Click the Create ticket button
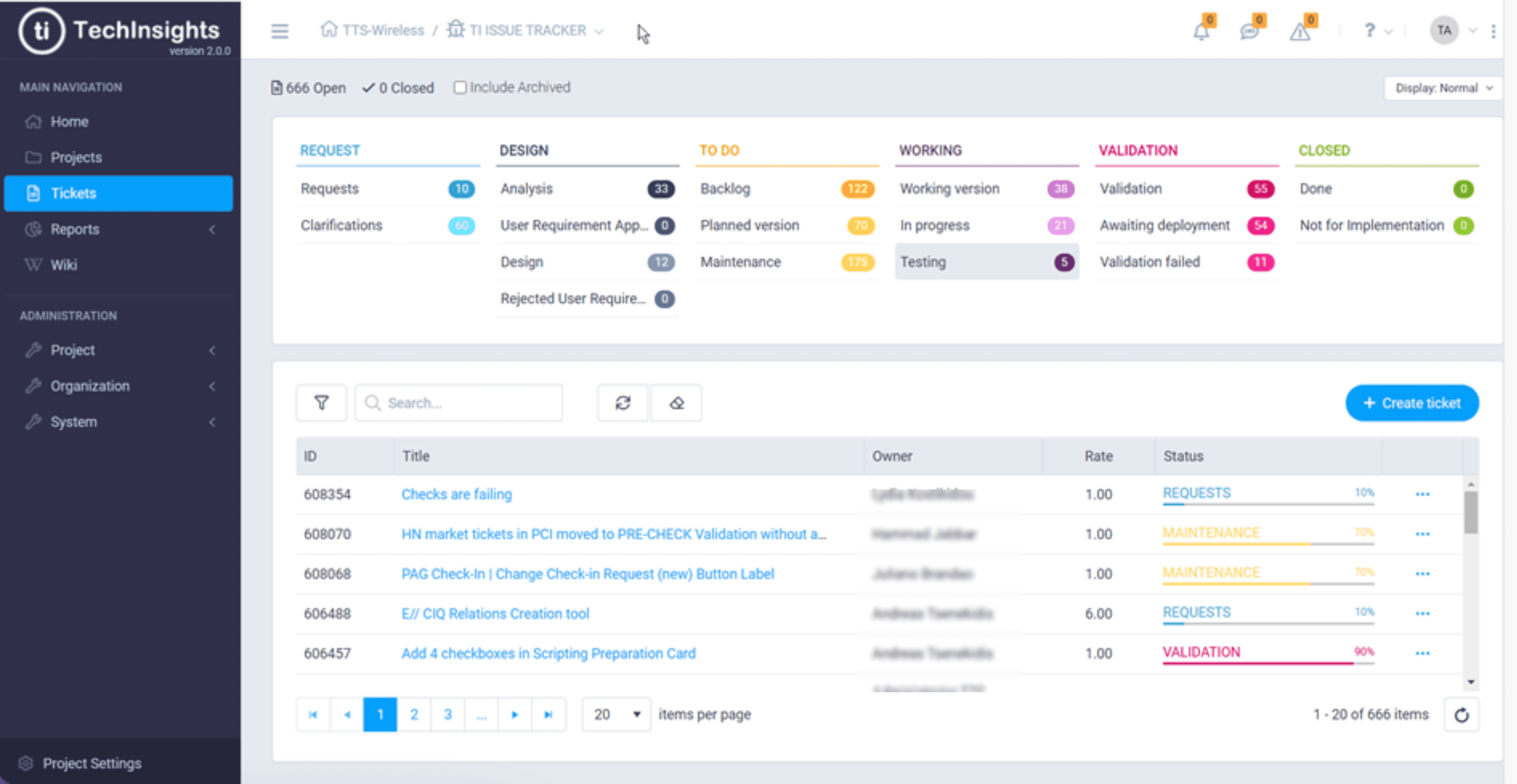Screen dimensions: 1517x784 1412,403
